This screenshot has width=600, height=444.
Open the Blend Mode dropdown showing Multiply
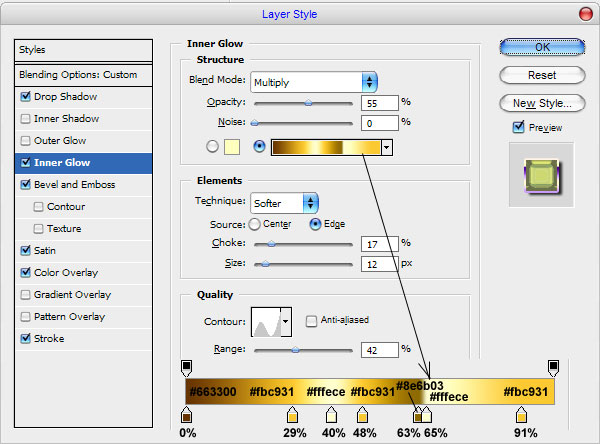[314, 82]
